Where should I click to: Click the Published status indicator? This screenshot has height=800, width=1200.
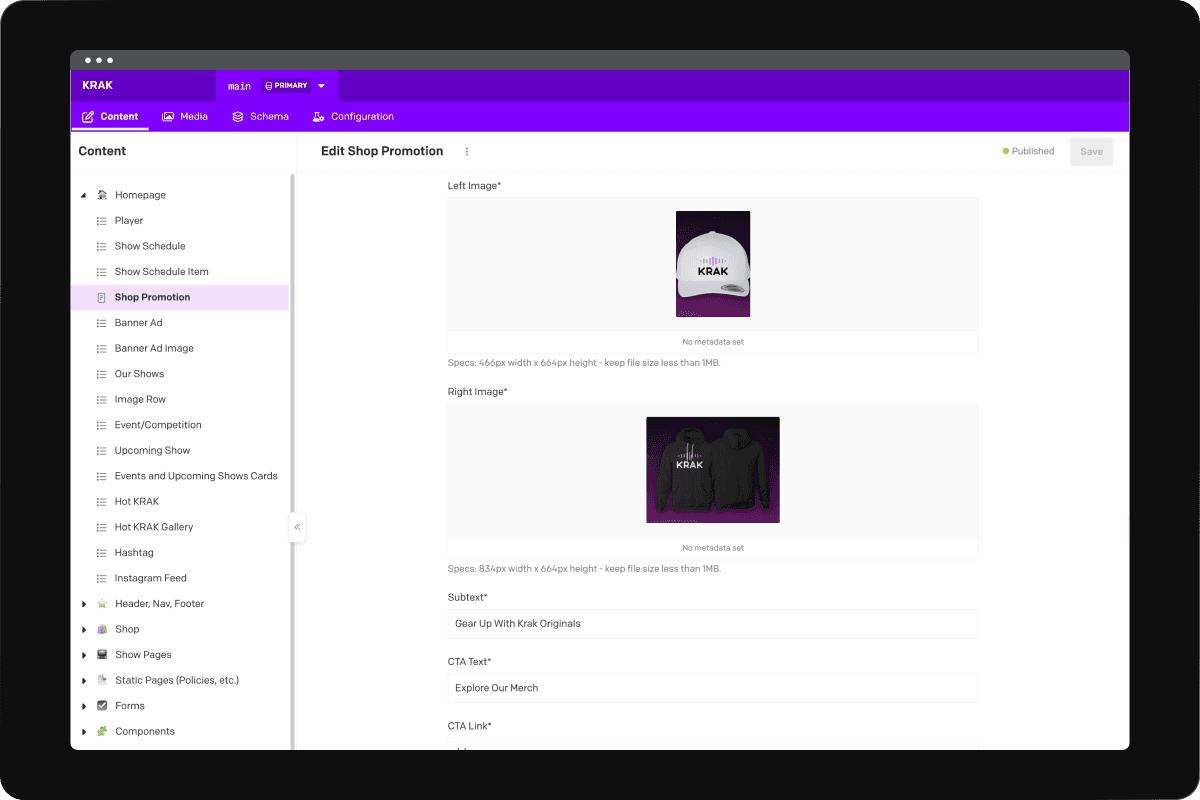coord(1028,152)
